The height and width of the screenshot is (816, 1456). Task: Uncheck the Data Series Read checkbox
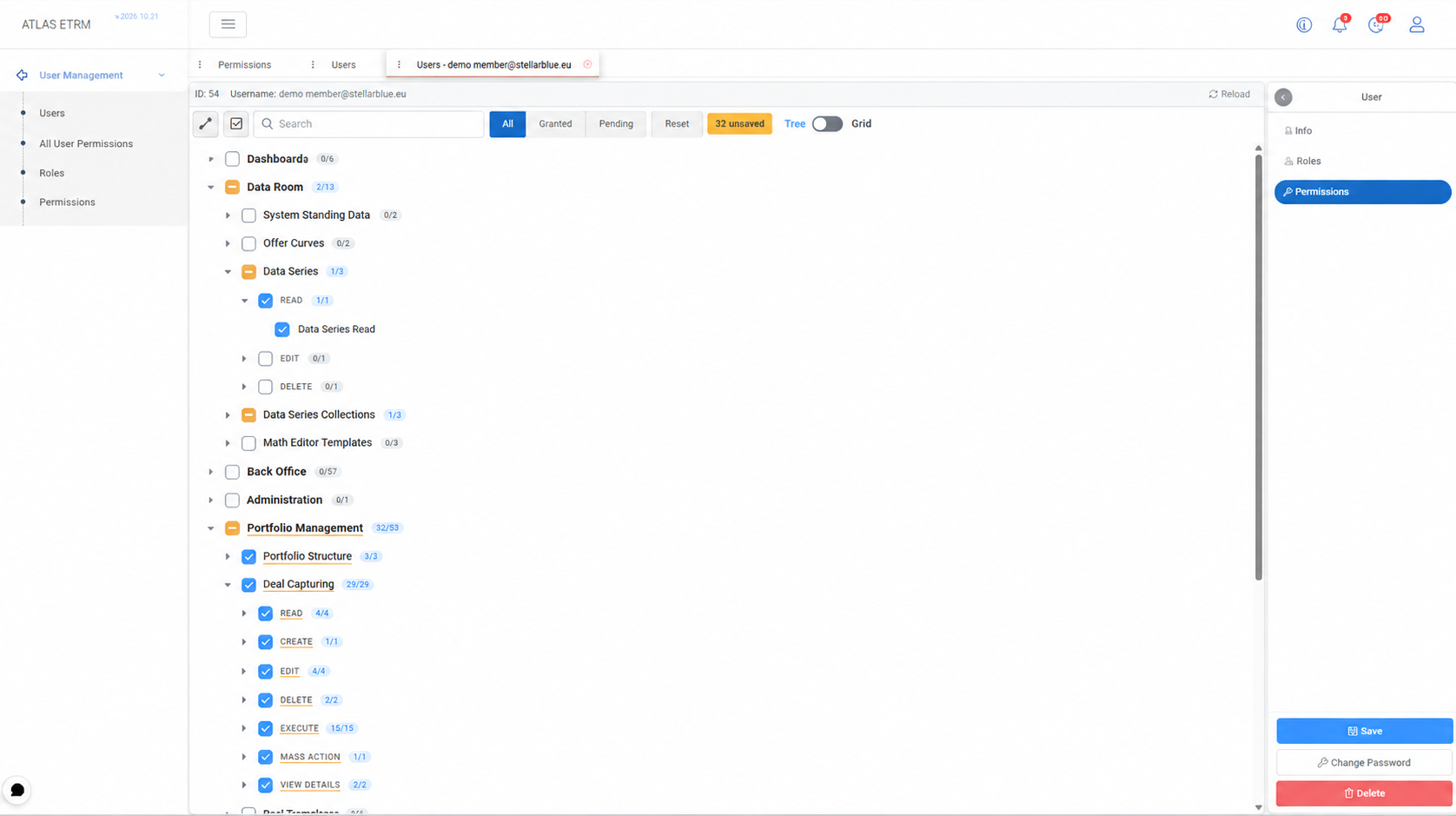pos(282,329)
